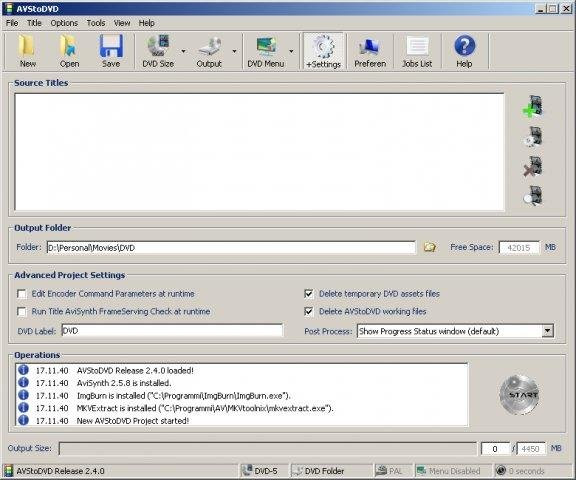
Task: Click the bottom filmstrip title icon
Action: click(x=533, y=195)
